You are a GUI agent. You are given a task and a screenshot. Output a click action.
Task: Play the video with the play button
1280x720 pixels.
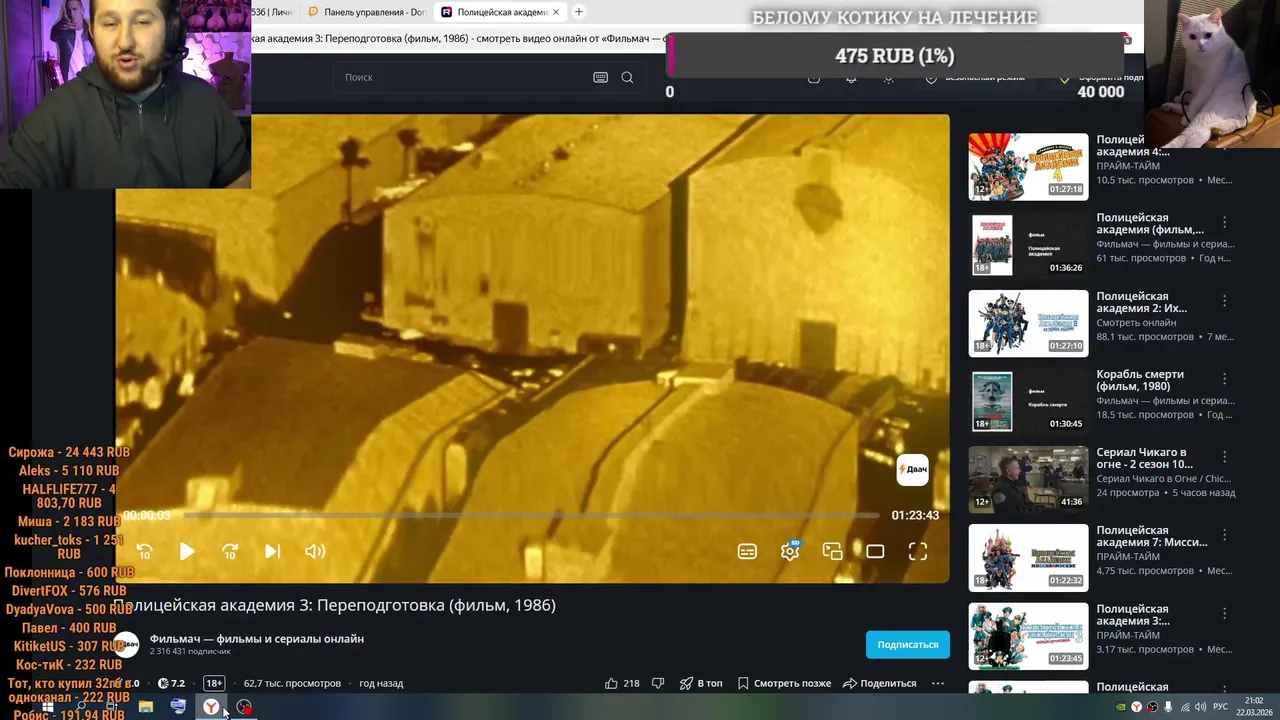pyautogui.click(x=187, y=551)
